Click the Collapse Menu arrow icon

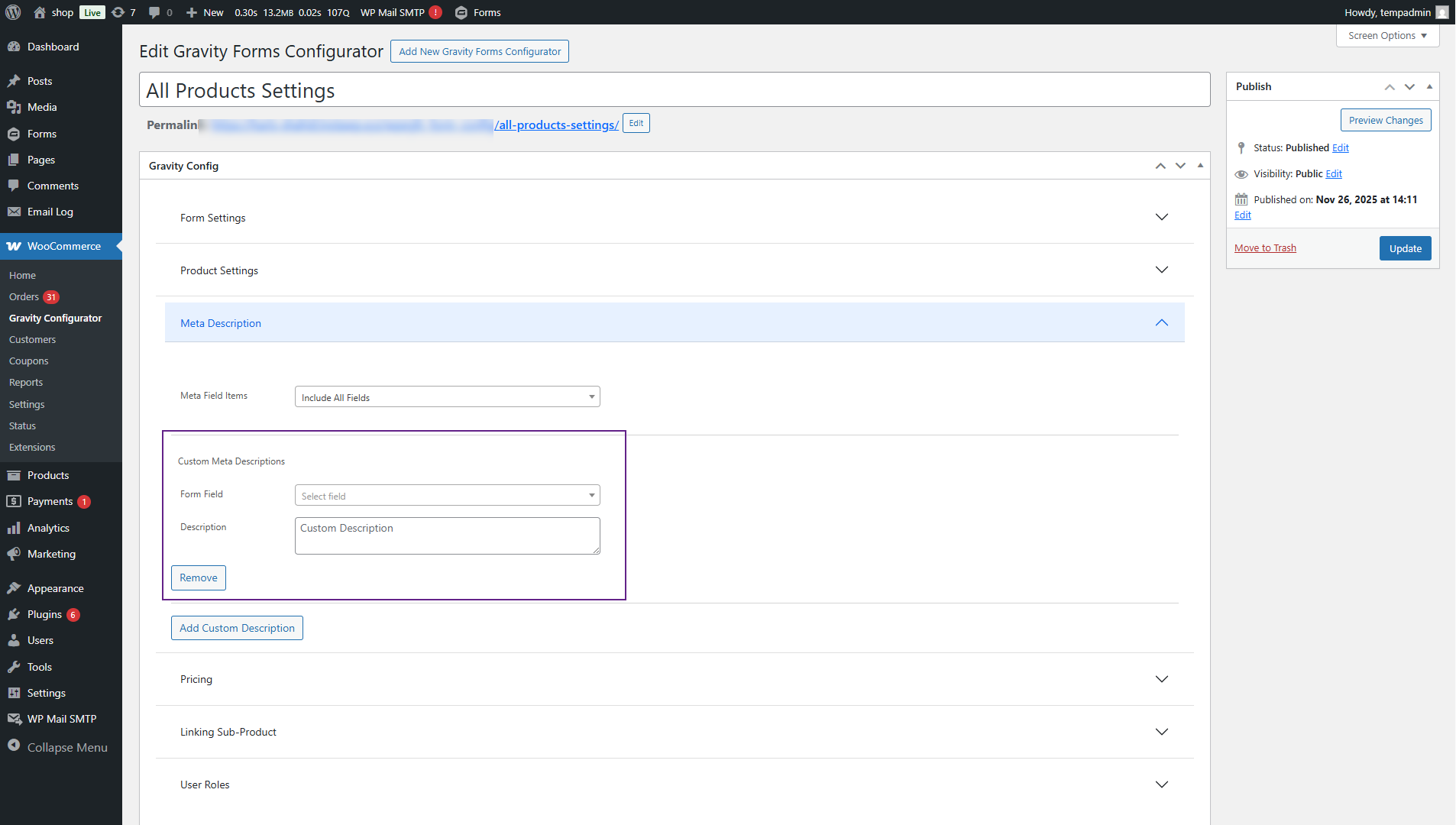[14, 746]
